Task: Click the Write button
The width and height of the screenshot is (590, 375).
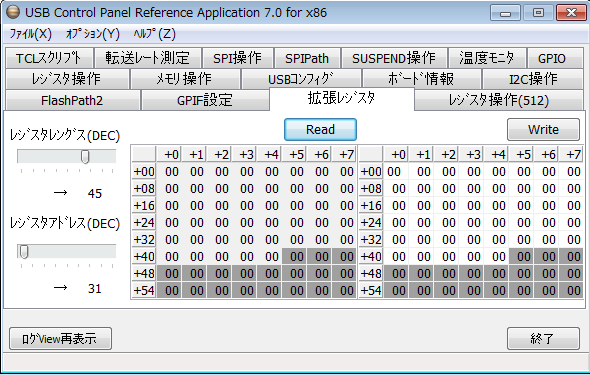Action: (543, 129)
